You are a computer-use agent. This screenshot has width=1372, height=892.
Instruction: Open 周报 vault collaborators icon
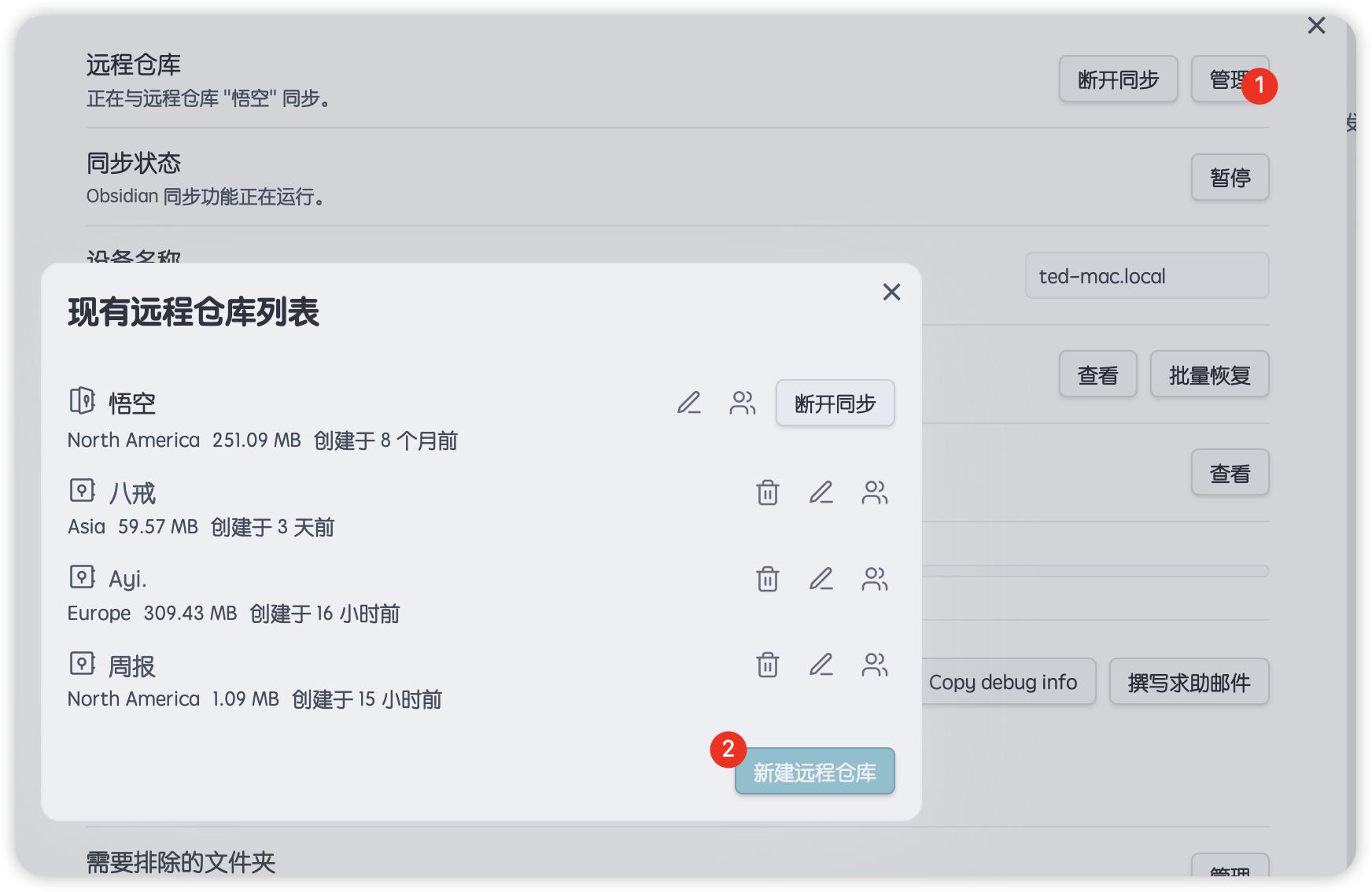coord(873,665)
